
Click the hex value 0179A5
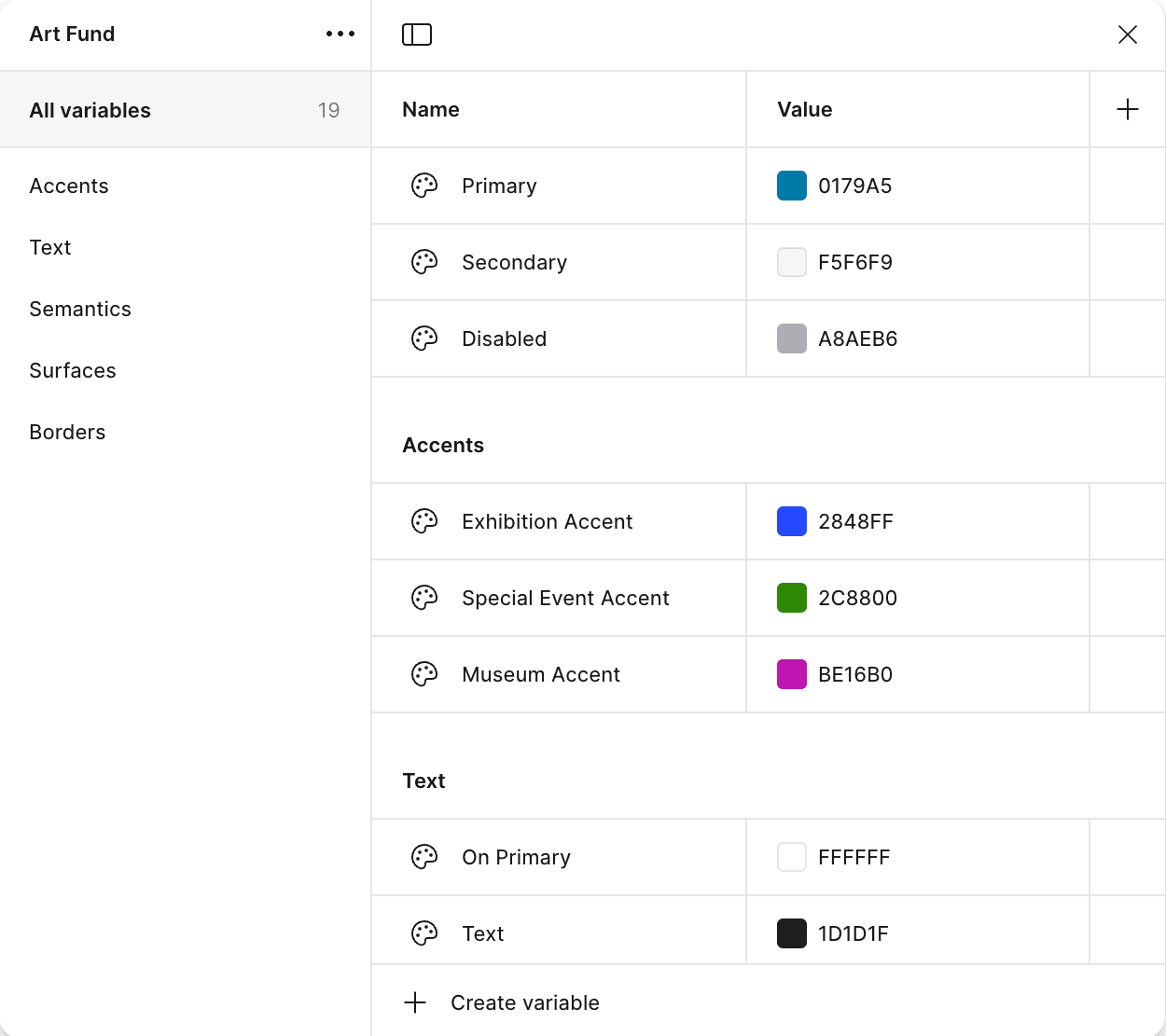coord(854,186)
